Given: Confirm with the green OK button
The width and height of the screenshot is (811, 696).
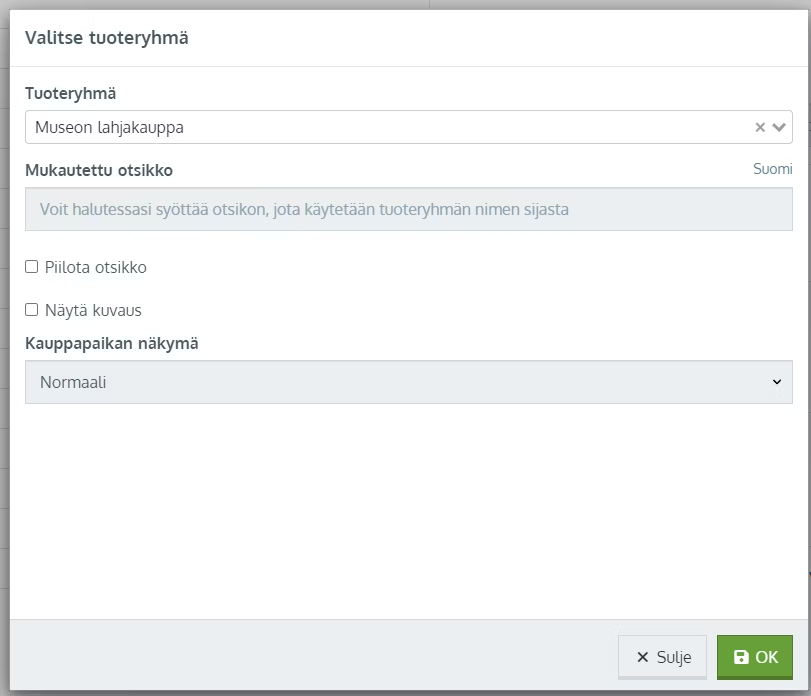Looking at the screenshot, I should (755, 657).
